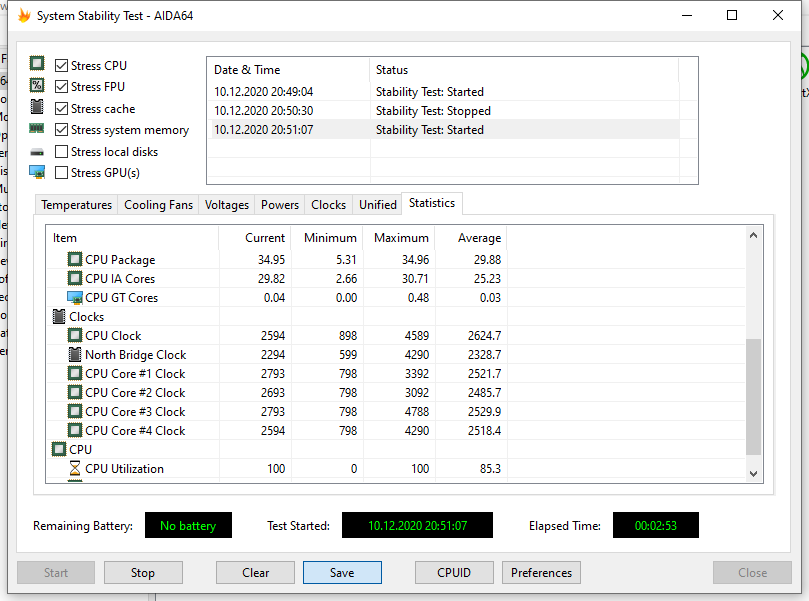Viewport: 809px width, 601px height.
Task: Click the percent icon beside Stress FPU
Action: tap(37, 86)
